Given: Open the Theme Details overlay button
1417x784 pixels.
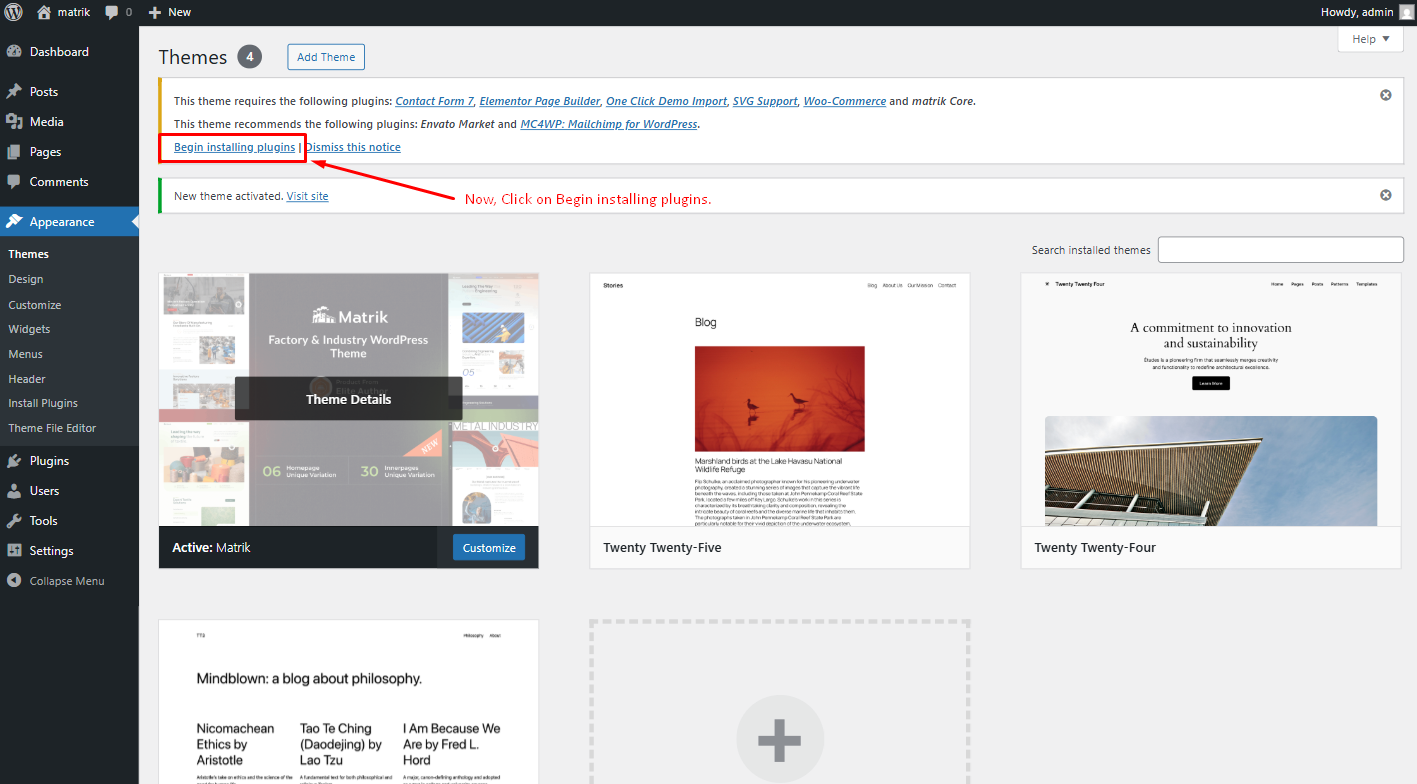Looking at the screenshot, I should click(349, 399).
